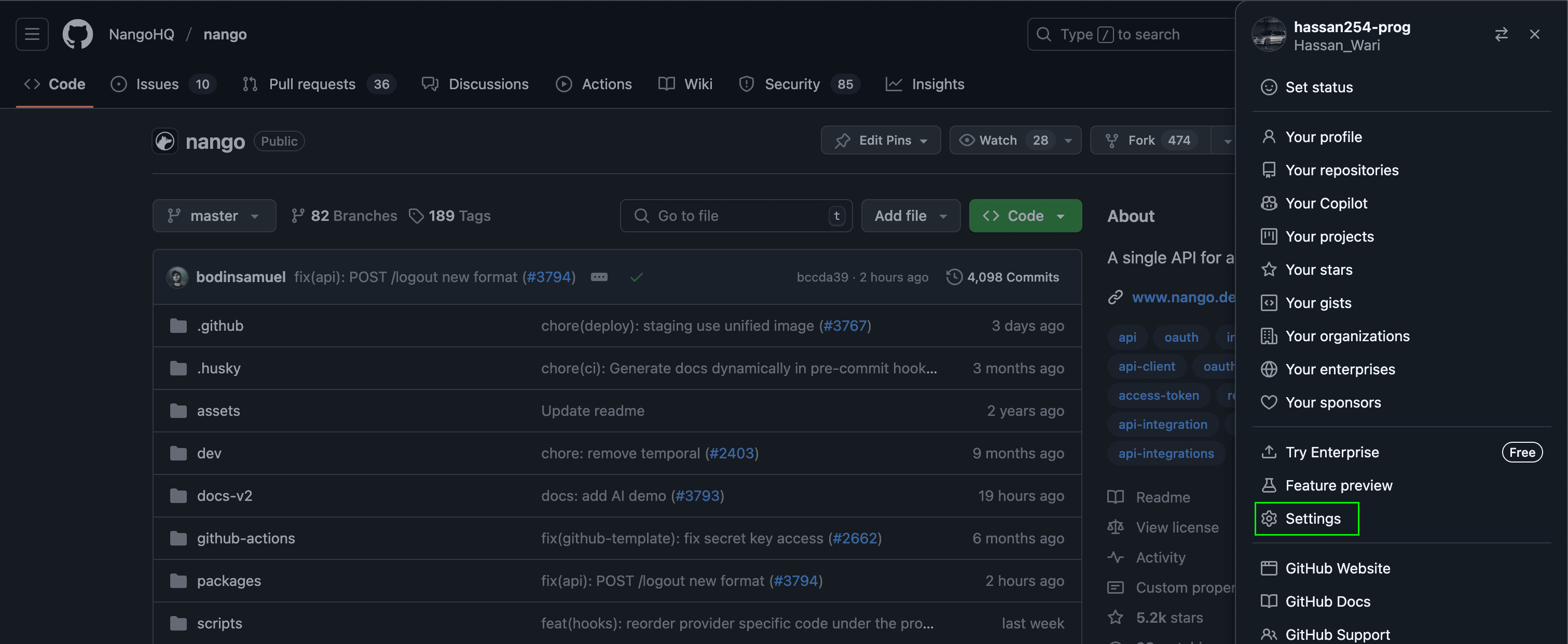This screenshot has width=1568, height=644.
Task: Toggle Watch on the nango repository
Action: pyautogui.click(x=998, y=141)
